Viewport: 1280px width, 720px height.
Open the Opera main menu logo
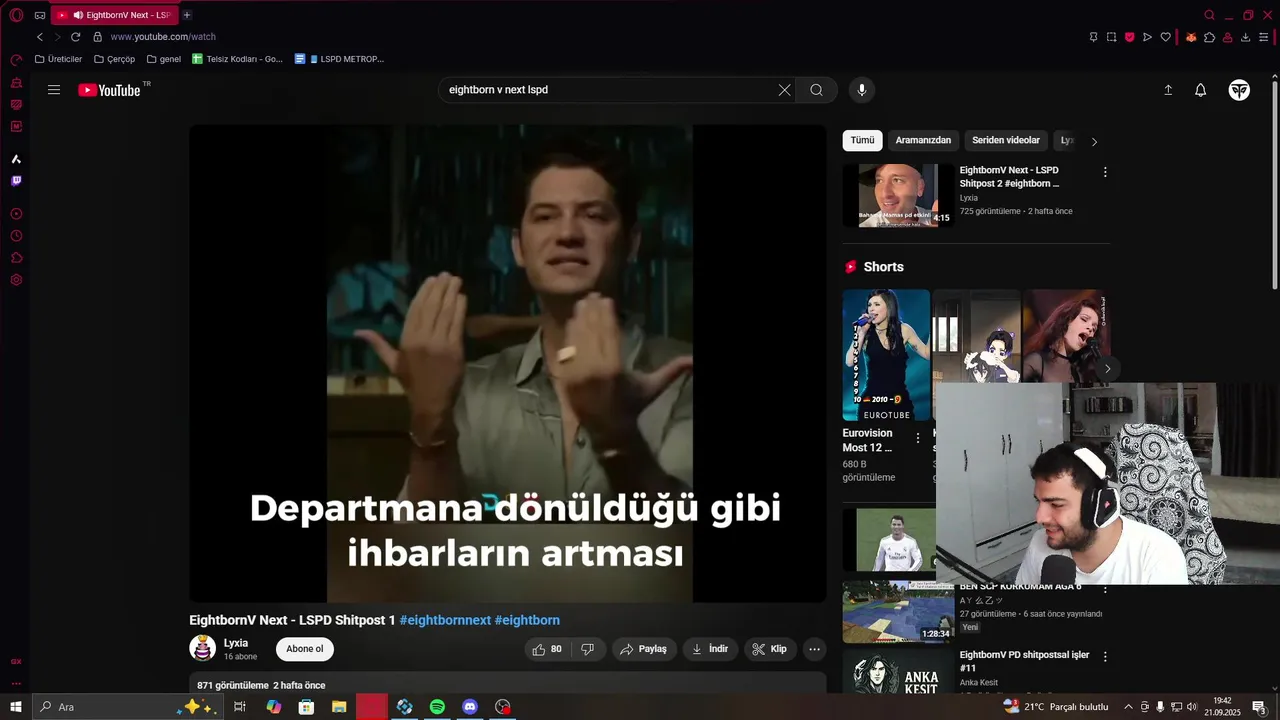click(x=16, y=15)
